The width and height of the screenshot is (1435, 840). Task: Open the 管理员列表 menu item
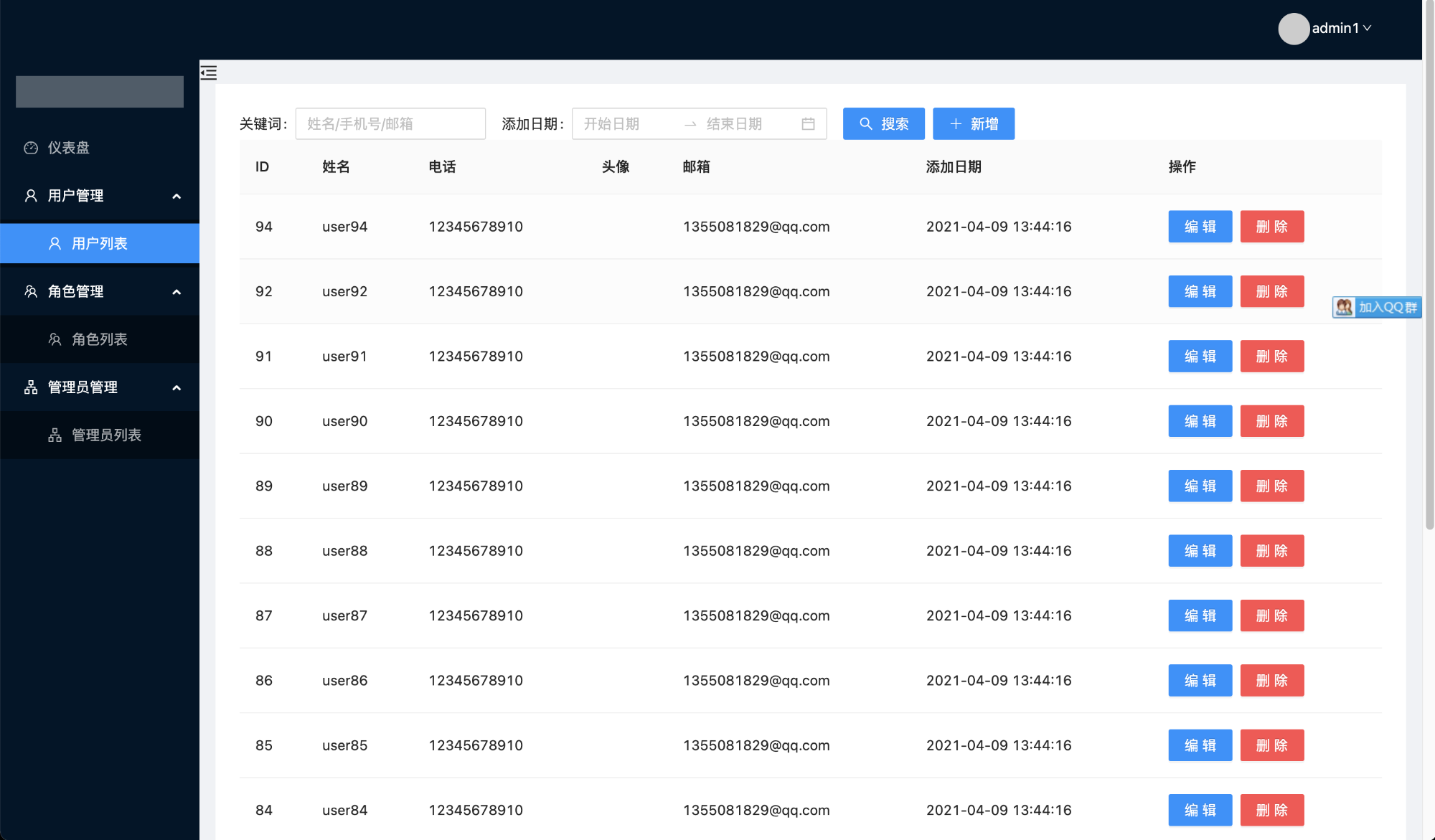coord(100,435)
